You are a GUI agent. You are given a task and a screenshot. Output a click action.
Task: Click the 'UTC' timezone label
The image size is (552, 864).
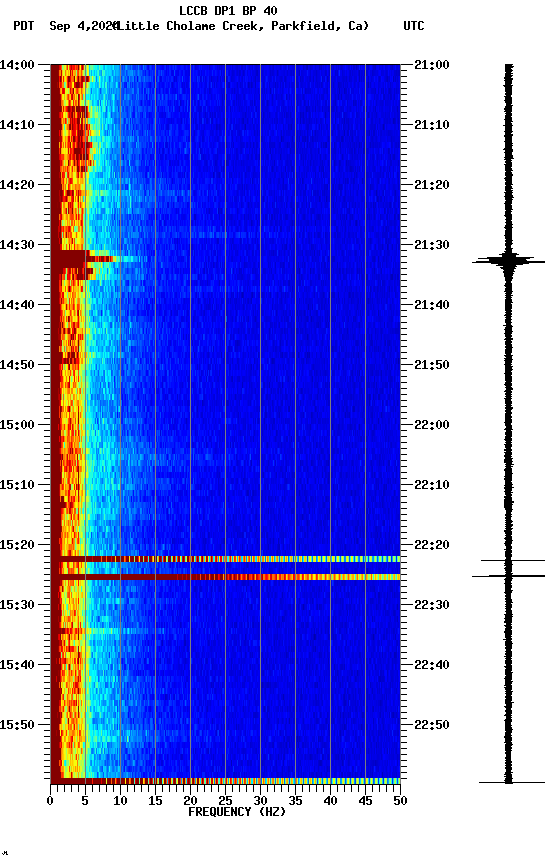coord(414,26)
